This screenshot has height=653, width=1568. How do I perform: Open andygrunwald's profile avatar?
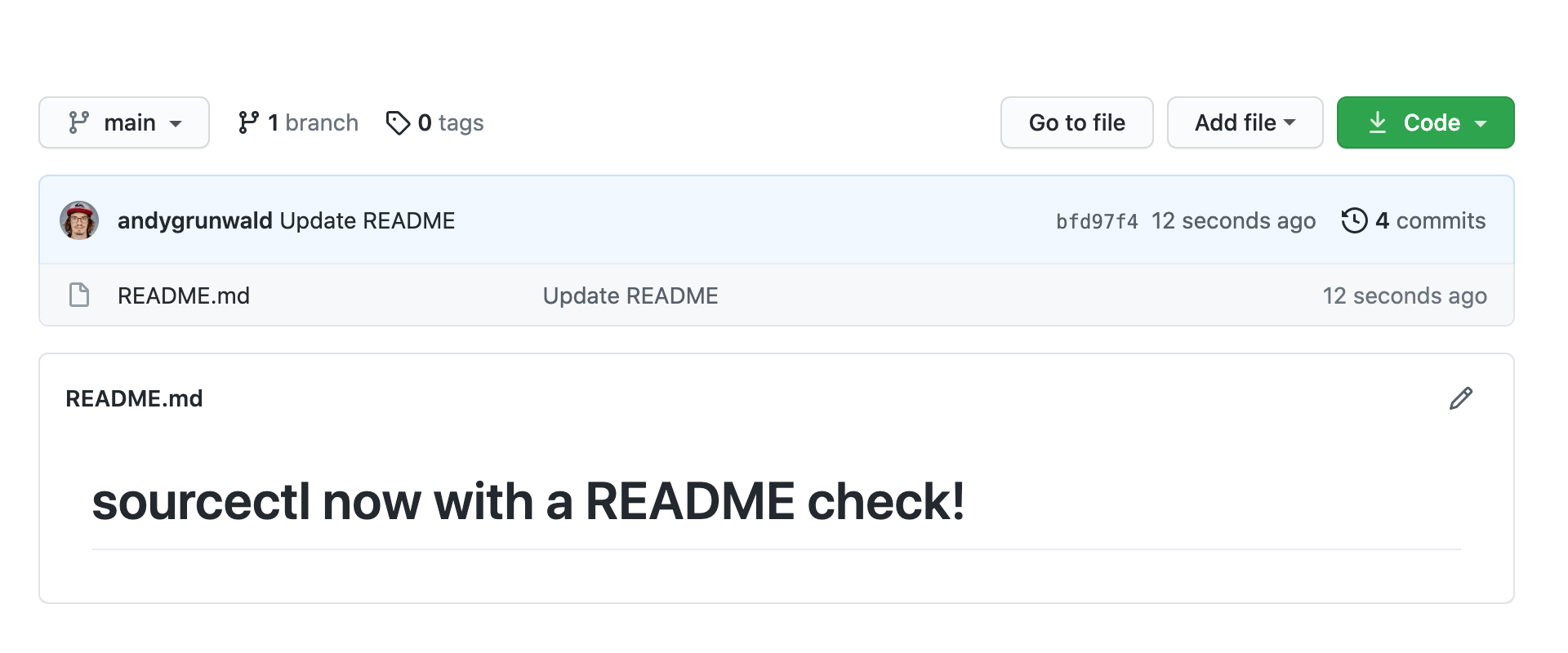click(78, 220)
